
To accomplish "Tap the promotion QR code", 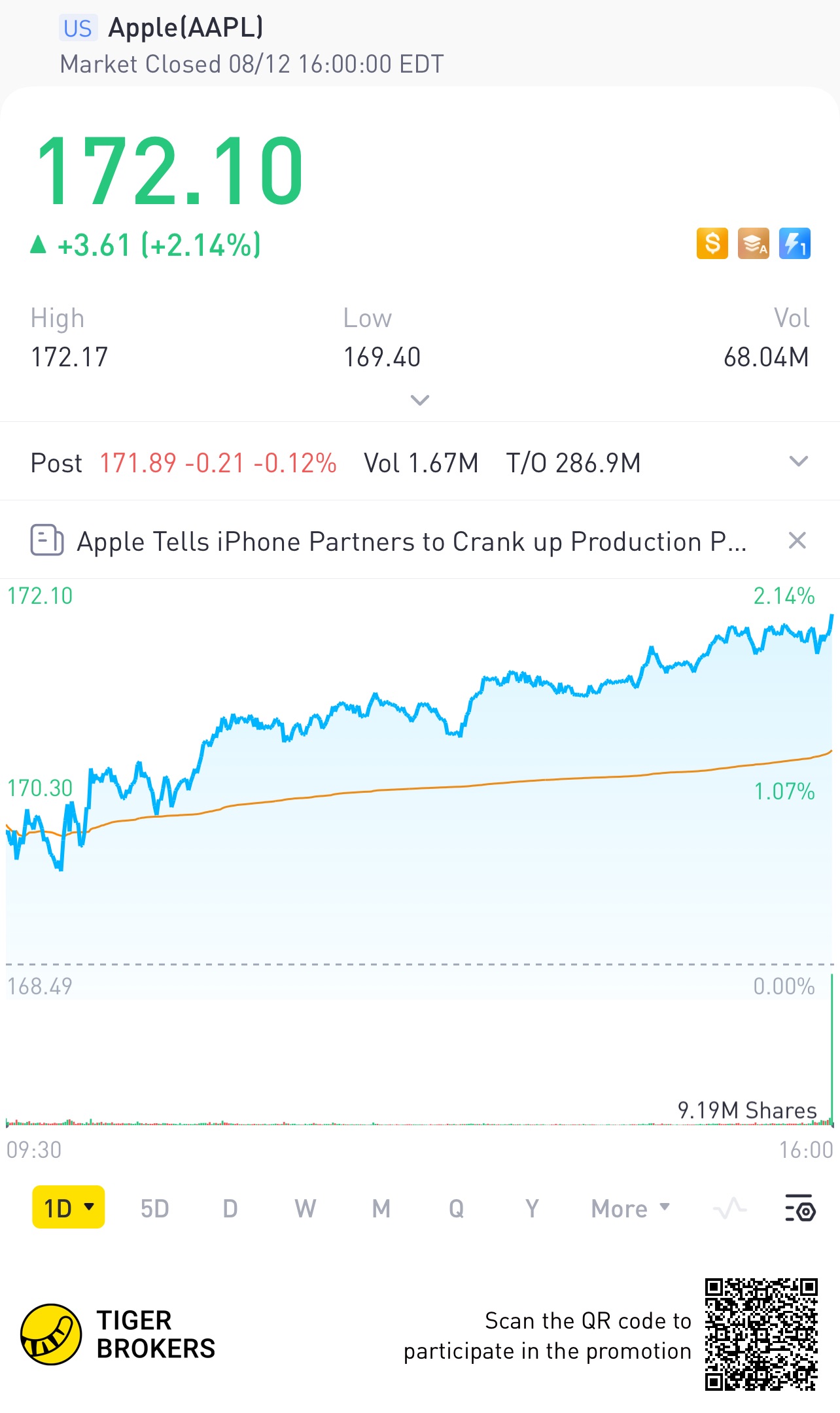I will tap(761, 1334).
